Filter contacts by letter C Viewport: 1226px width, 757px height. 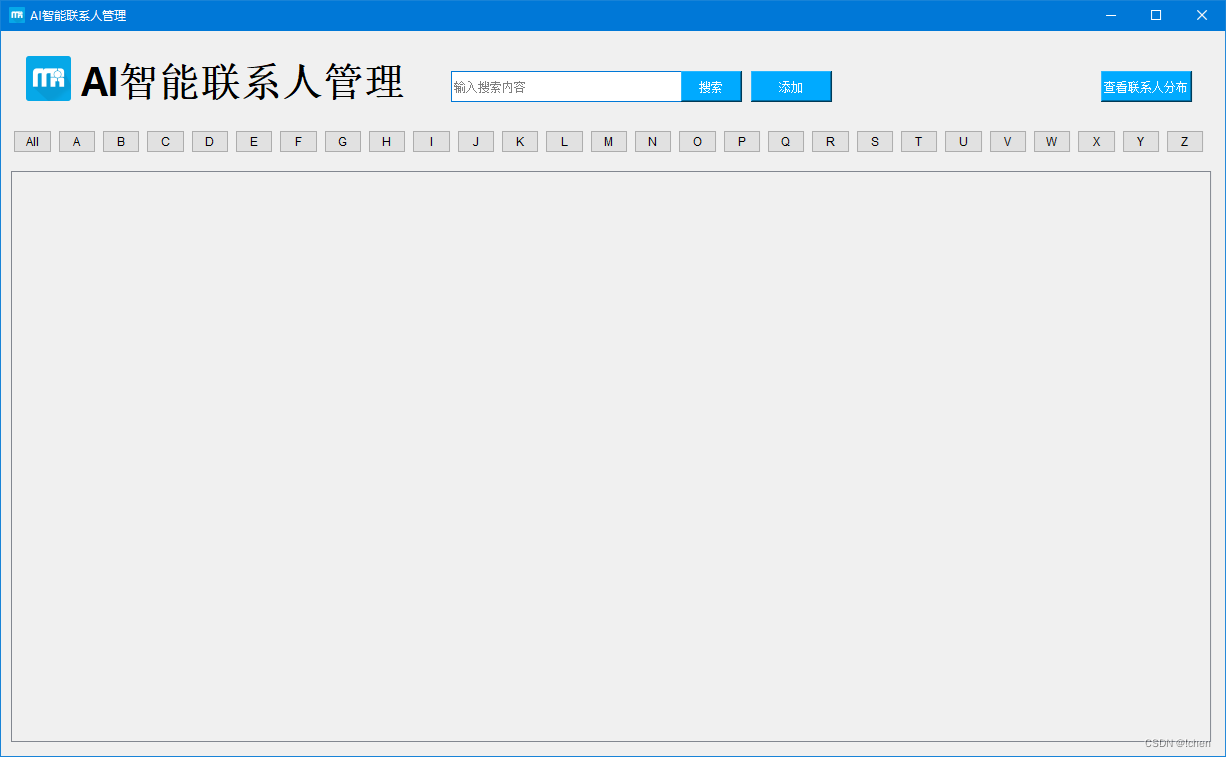[x=165, y=142]
